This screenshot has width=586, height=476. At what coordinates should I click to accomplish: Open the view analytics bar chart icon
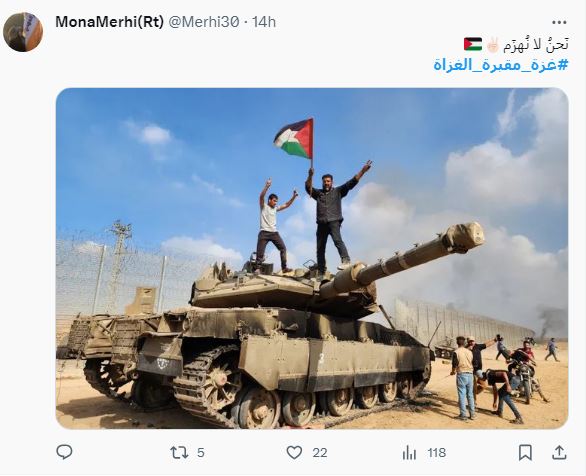pyautogui.click(x=409, y=453)
